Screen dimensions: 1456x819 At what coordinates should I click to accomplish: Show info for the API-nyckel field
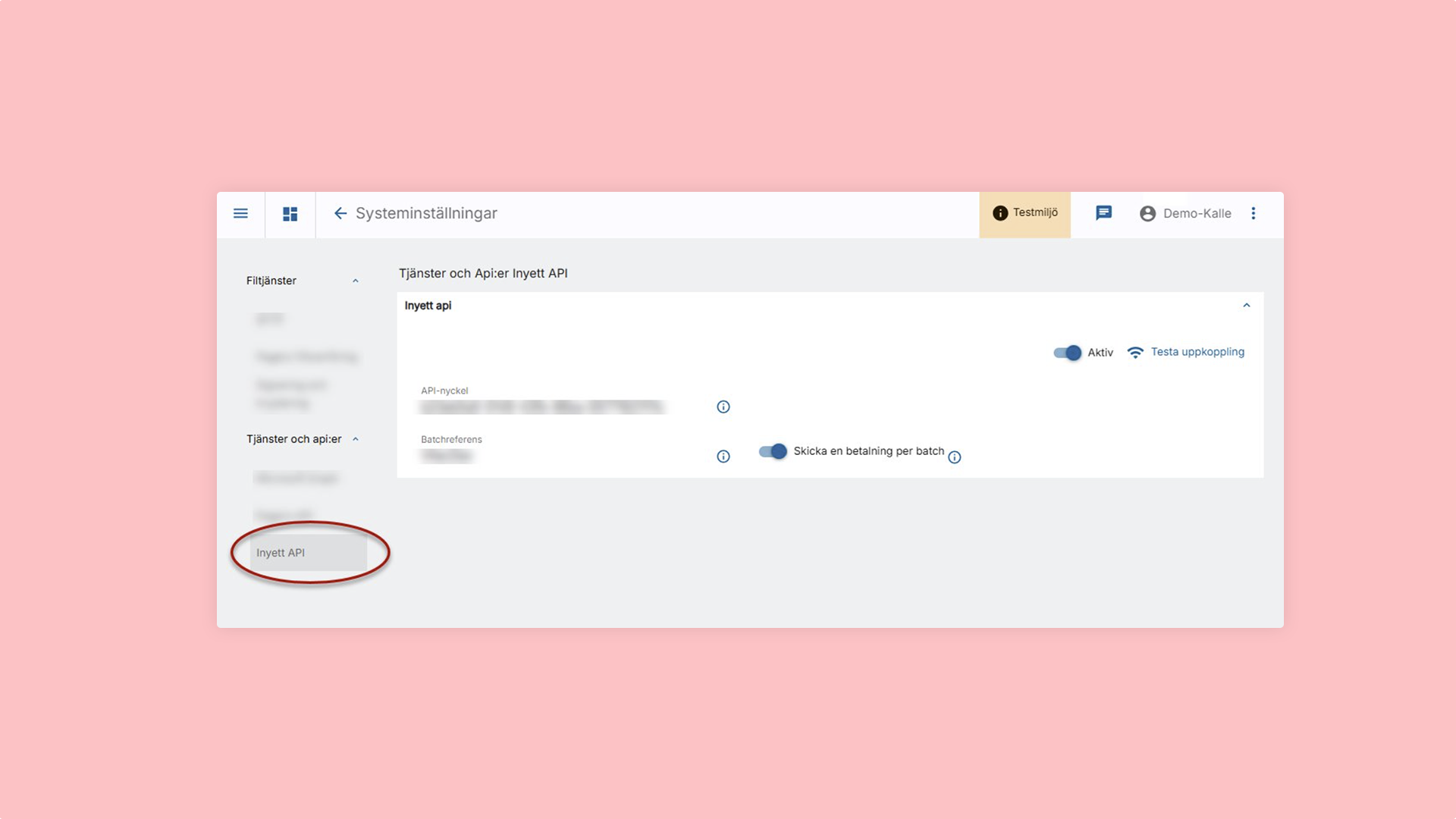click(723, 407)
